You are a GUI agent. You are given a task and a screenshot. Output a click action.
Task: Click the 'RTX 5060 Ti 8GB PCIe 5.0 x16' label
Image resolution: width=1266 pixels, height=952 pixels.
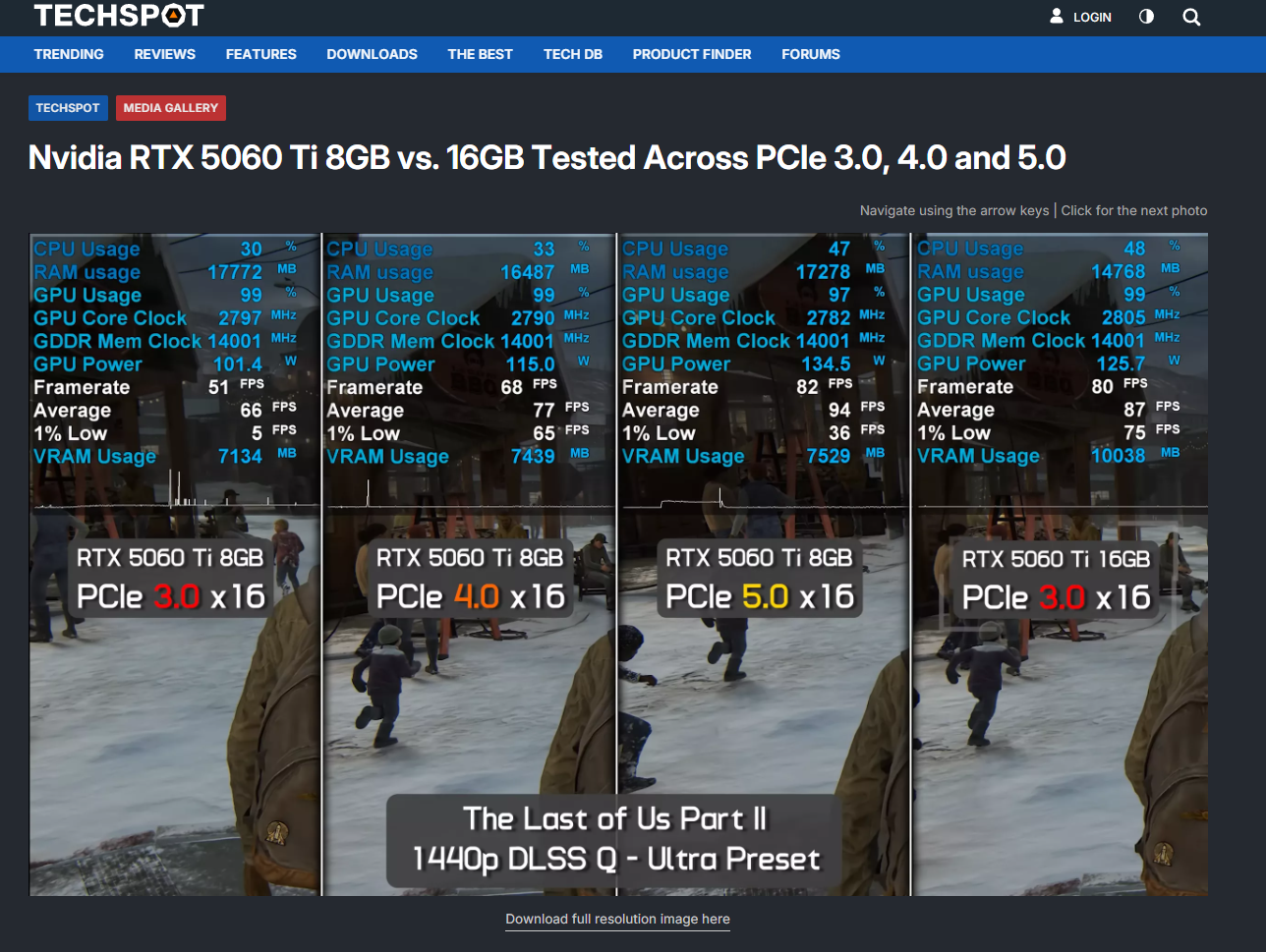click(760, 578)
